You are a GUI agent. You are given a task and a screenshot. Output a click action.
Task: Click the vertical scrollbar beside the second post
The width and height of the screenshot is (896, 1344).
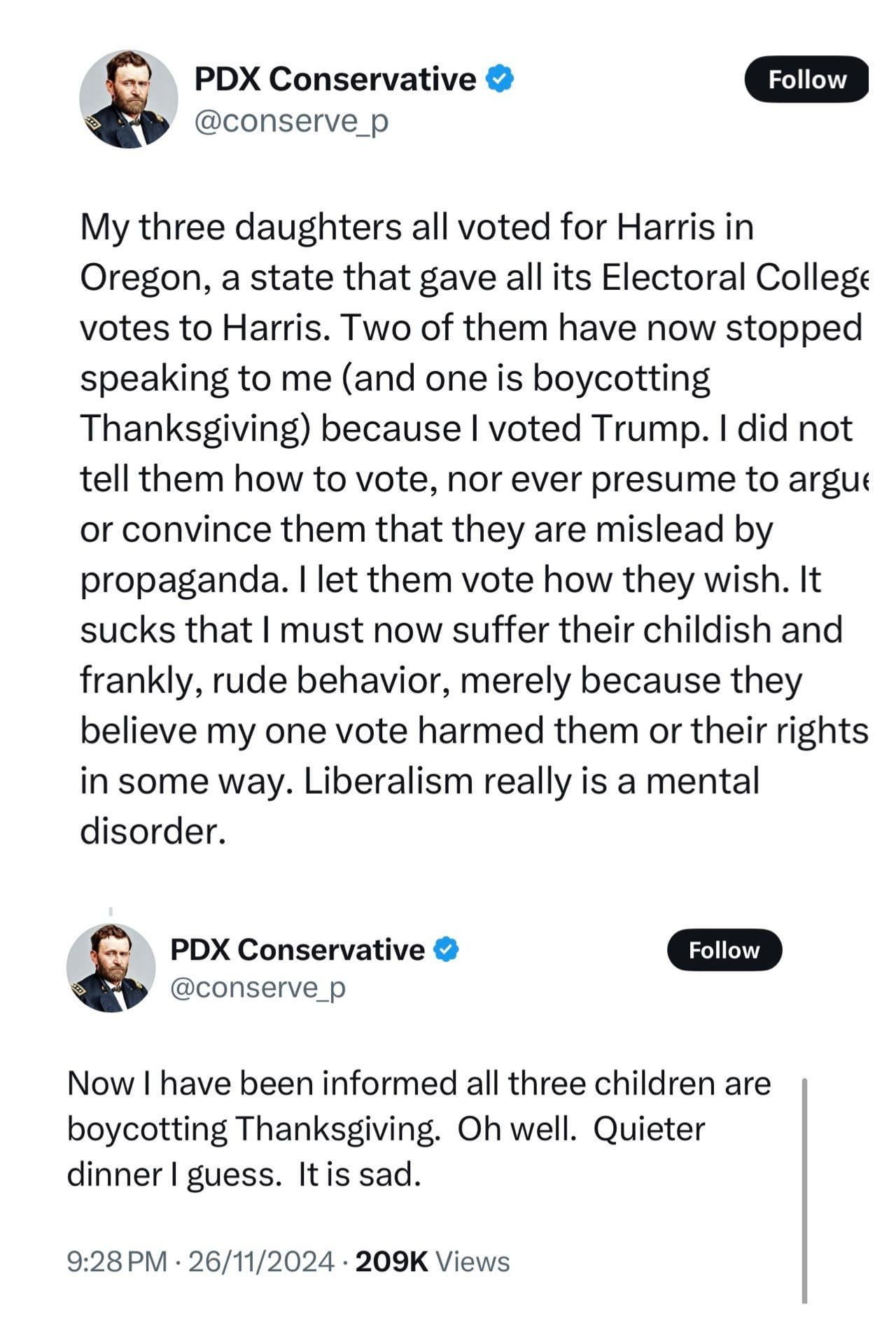(x=804, y=1190)
